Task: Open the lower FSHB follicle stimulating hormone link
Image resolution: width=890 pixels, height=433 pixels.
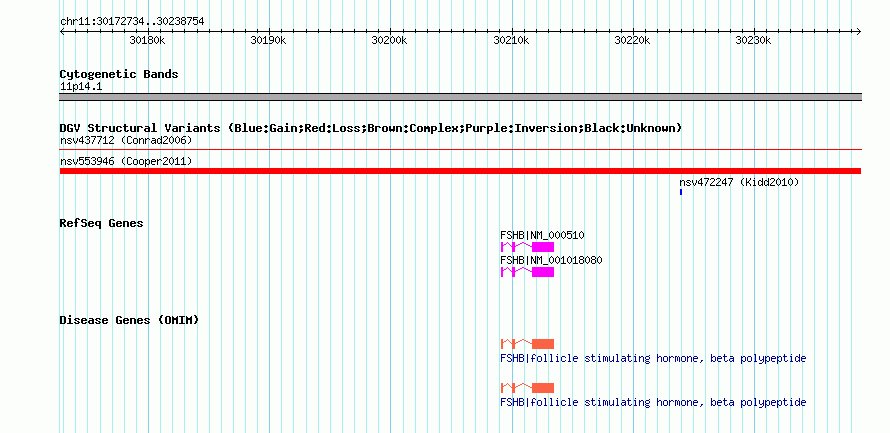Action: (x=653, y=402)
